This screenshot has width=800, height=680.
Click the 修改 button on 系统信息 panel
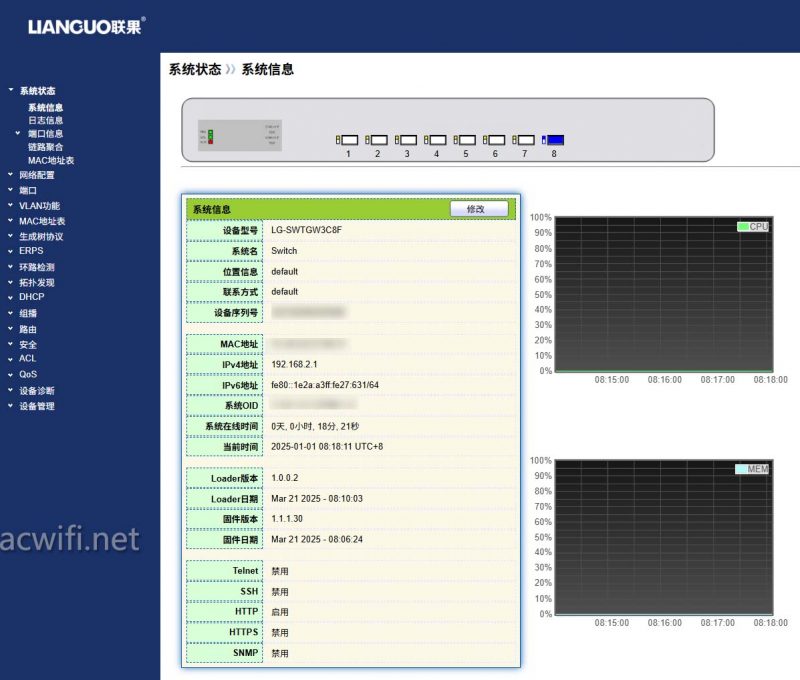(x=479, y=209)
